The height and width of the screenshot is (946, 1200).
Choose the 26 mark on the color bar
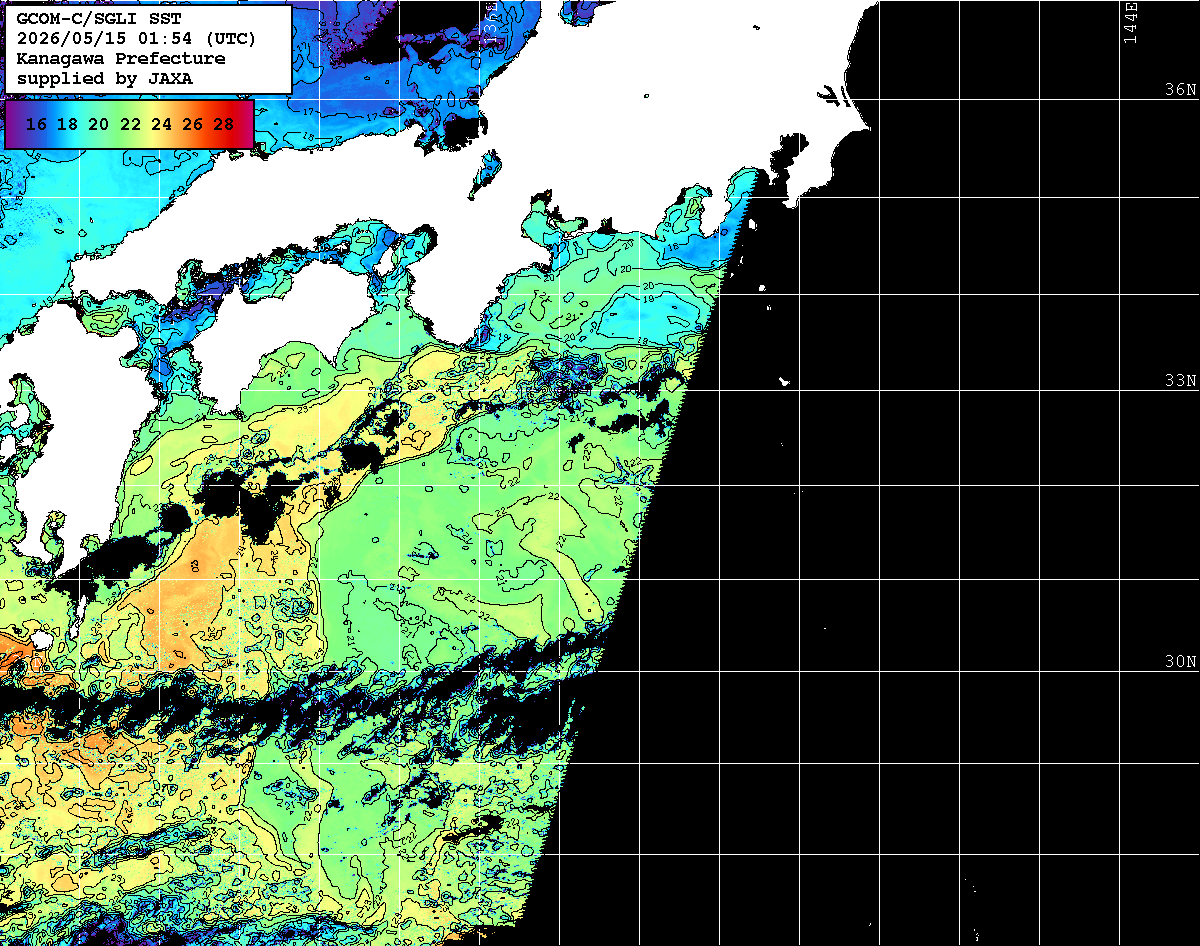point(193,124)
